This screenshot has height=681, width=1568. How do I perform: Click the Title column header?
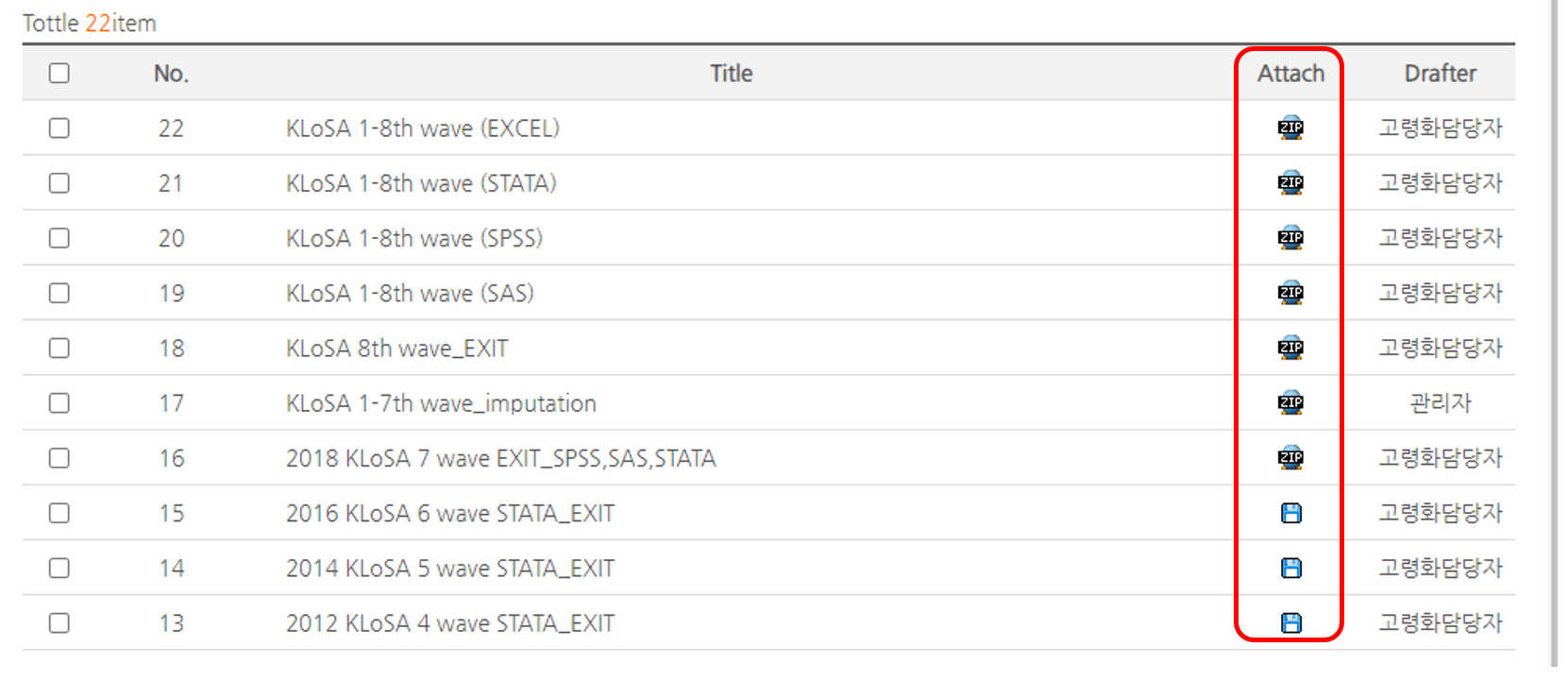732,73
